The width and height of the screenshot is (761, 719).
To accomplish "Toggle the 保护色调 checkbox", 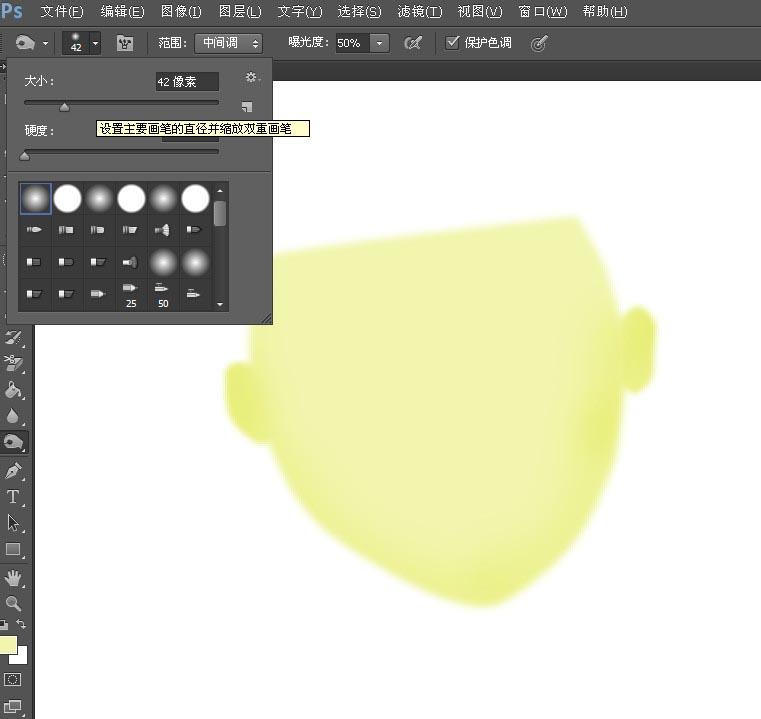I will pos(452,42).
